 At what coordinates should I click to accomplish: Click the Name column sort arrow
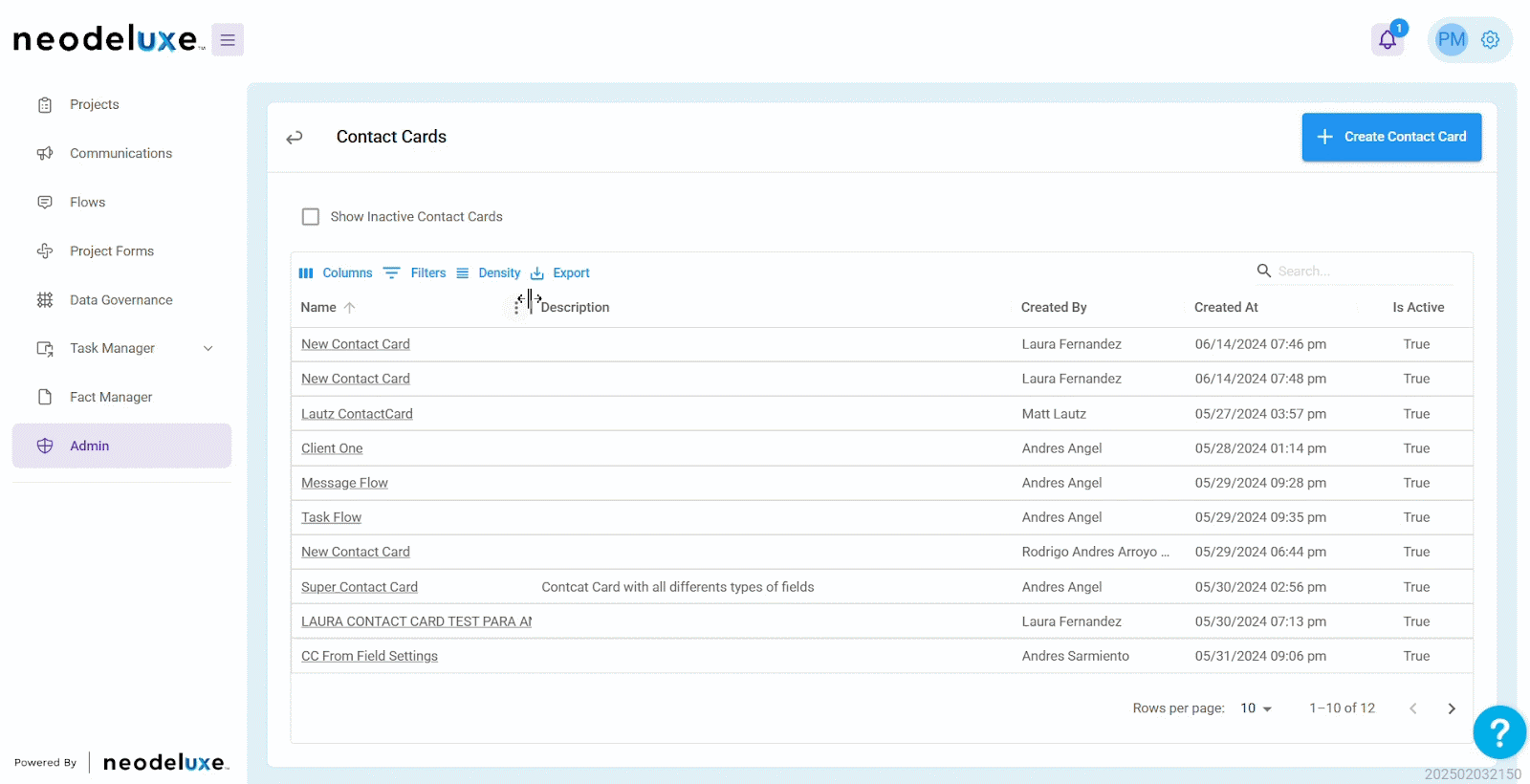point(350,308)
